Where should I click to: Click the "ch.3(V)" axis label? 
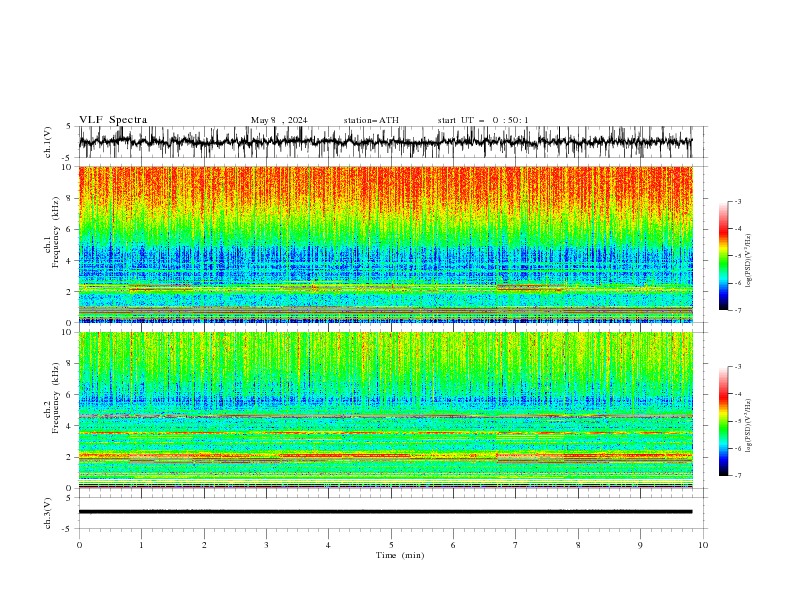click(x=48, y=513)
